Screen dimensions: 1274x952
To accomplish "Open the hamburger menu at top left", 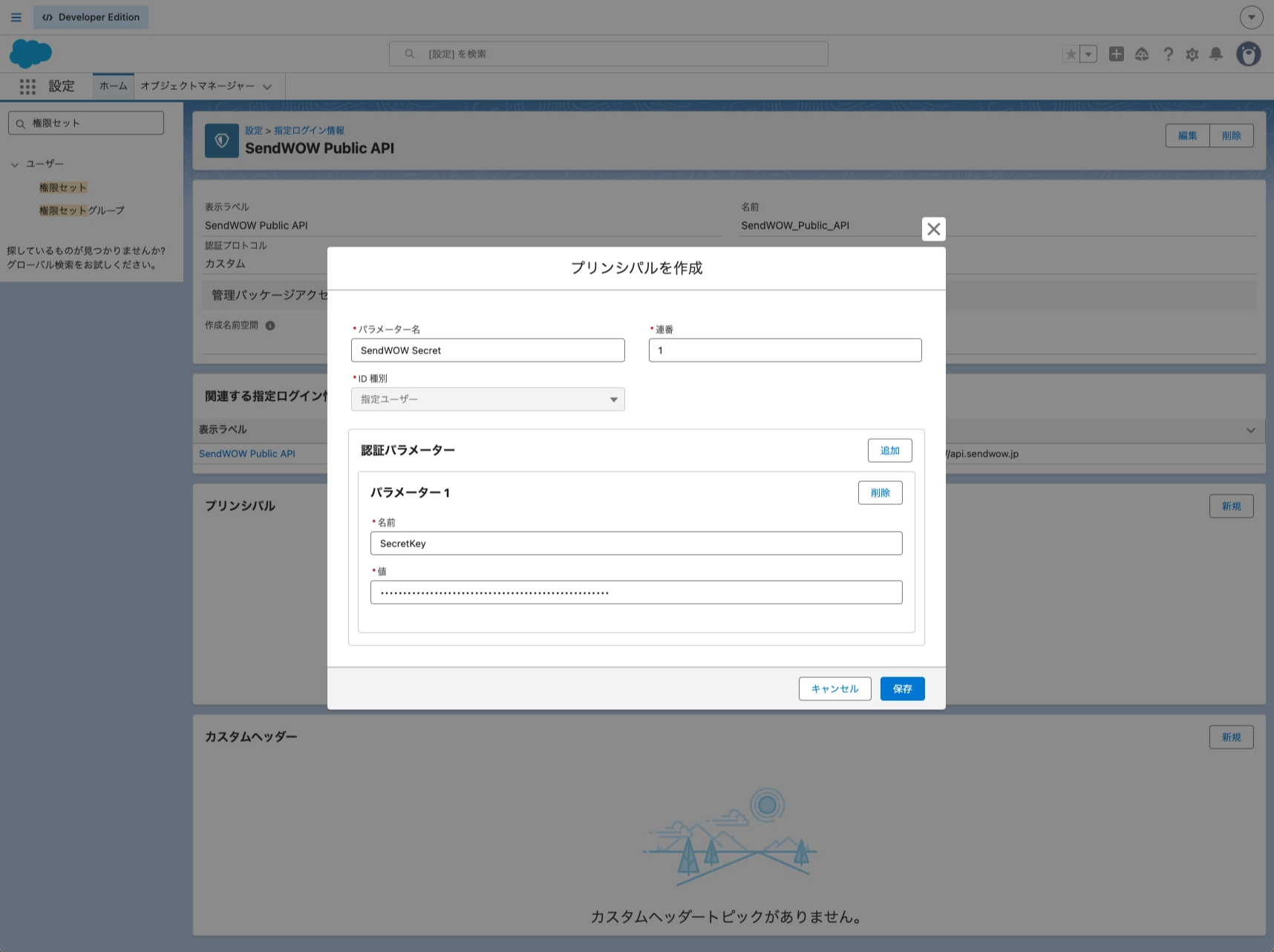I will (16, 17).
